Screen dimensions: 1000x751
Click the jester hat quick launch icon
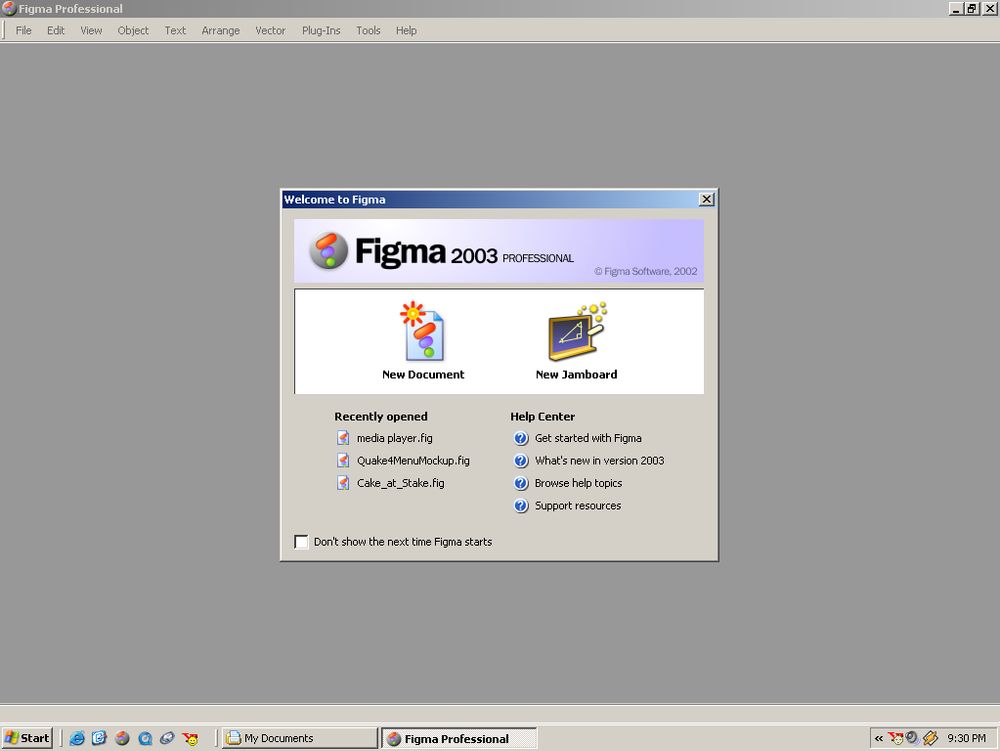pyautogui.click(x=190, y=738)
